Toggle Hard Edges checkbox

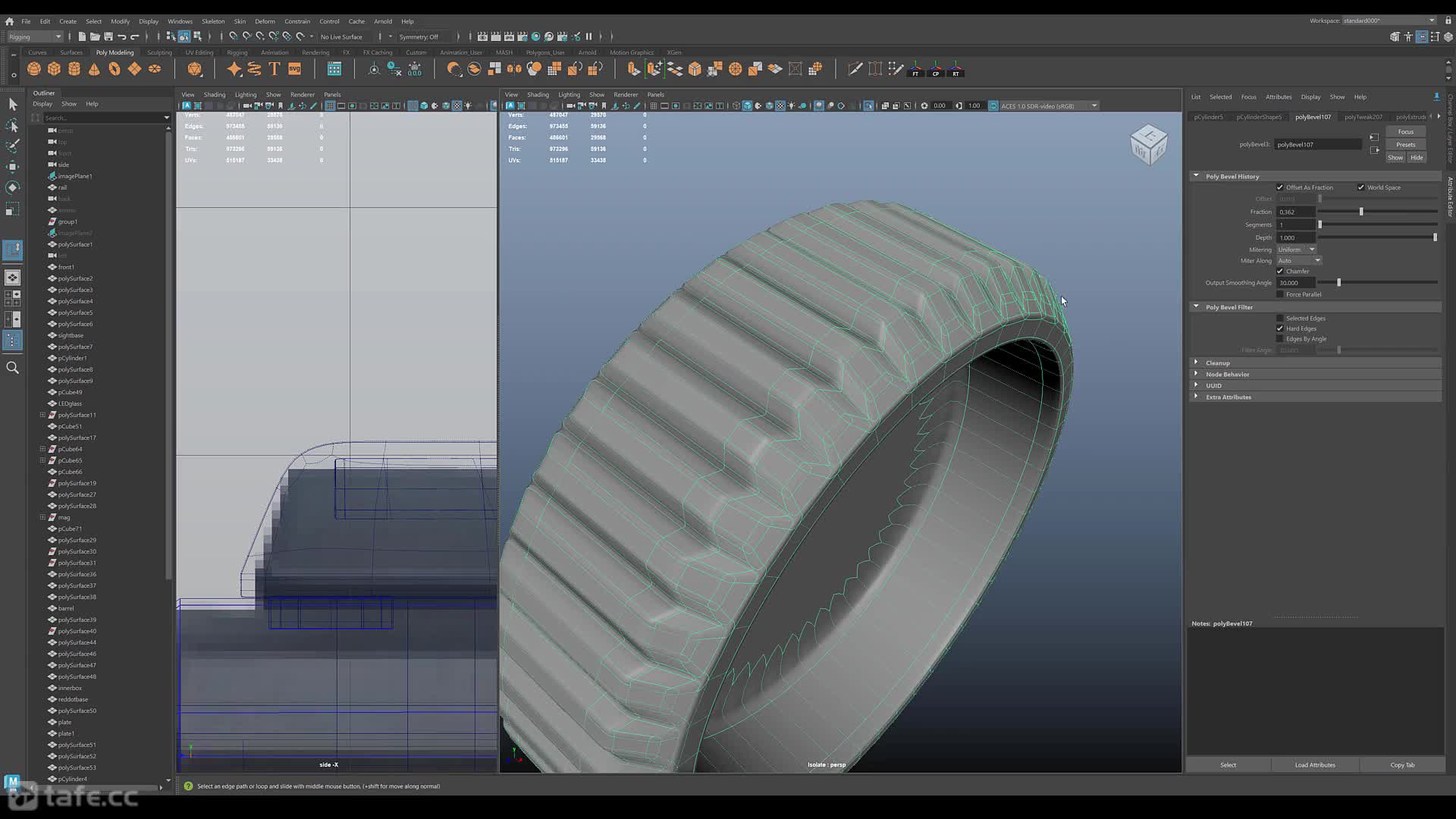[1280, 328]
